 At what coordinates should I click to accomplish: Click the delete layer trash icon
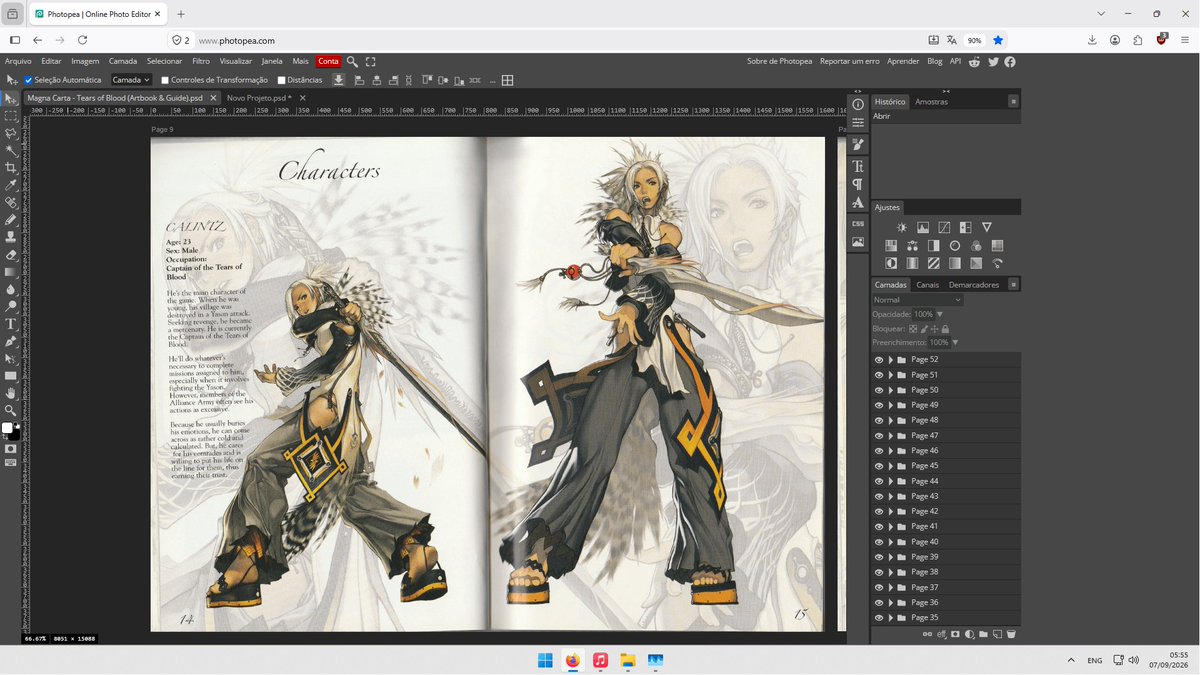pos(1011,634)
